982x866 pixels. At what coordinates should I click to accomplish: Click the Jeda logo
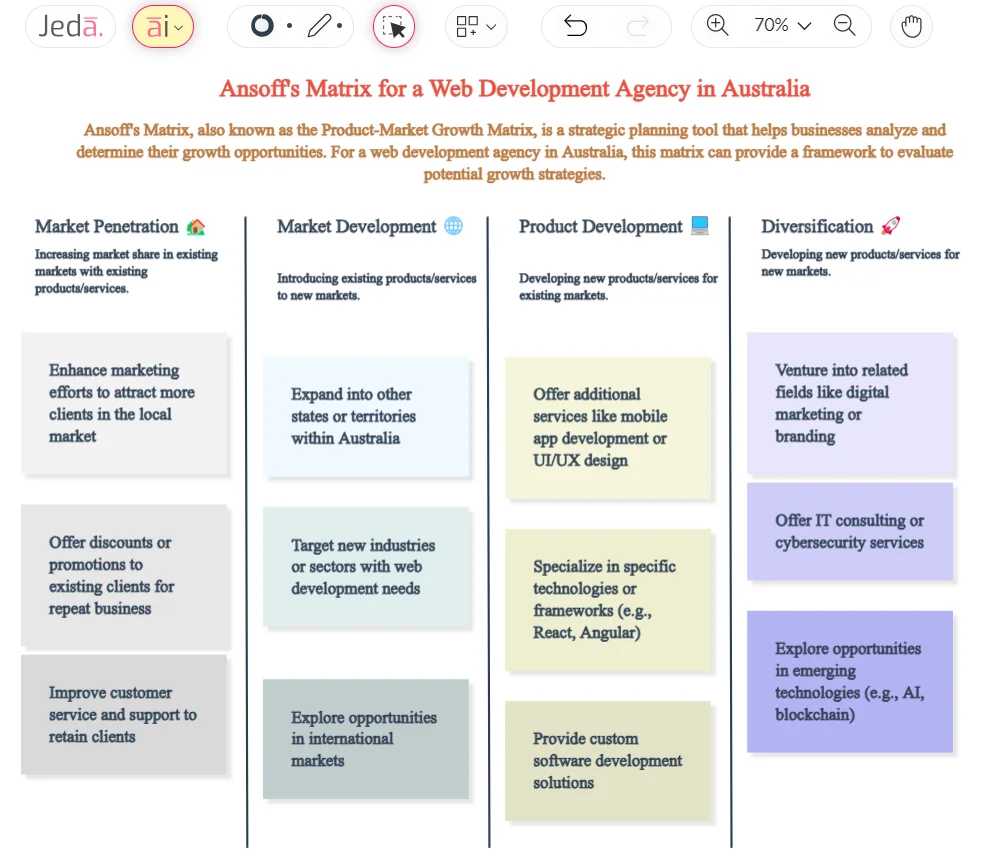point(70,26)
